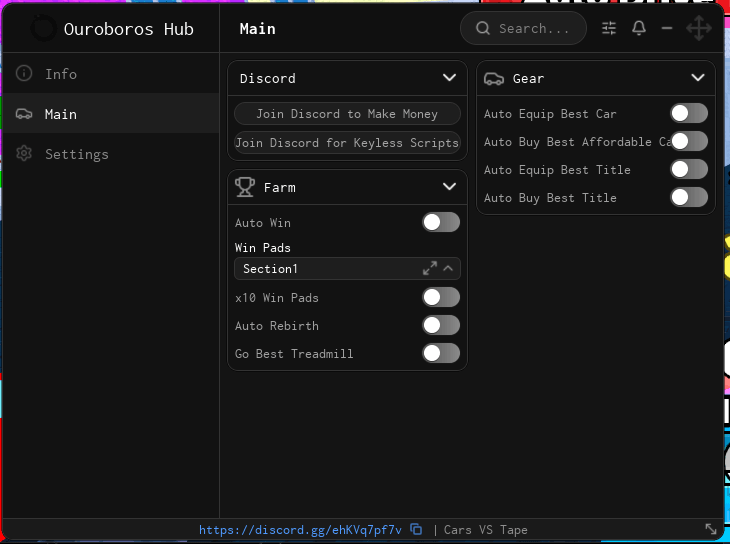Click the magnifier icon in the search box
Image resolution: width=730 pixels, height=544 pixels.
tap(483, 28)
